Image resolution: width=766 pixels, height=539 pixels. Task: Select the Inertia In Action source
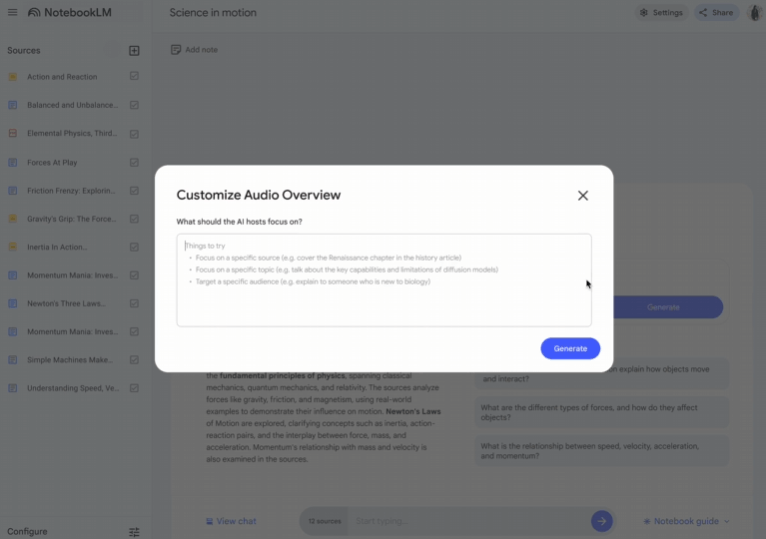point(57,247)
